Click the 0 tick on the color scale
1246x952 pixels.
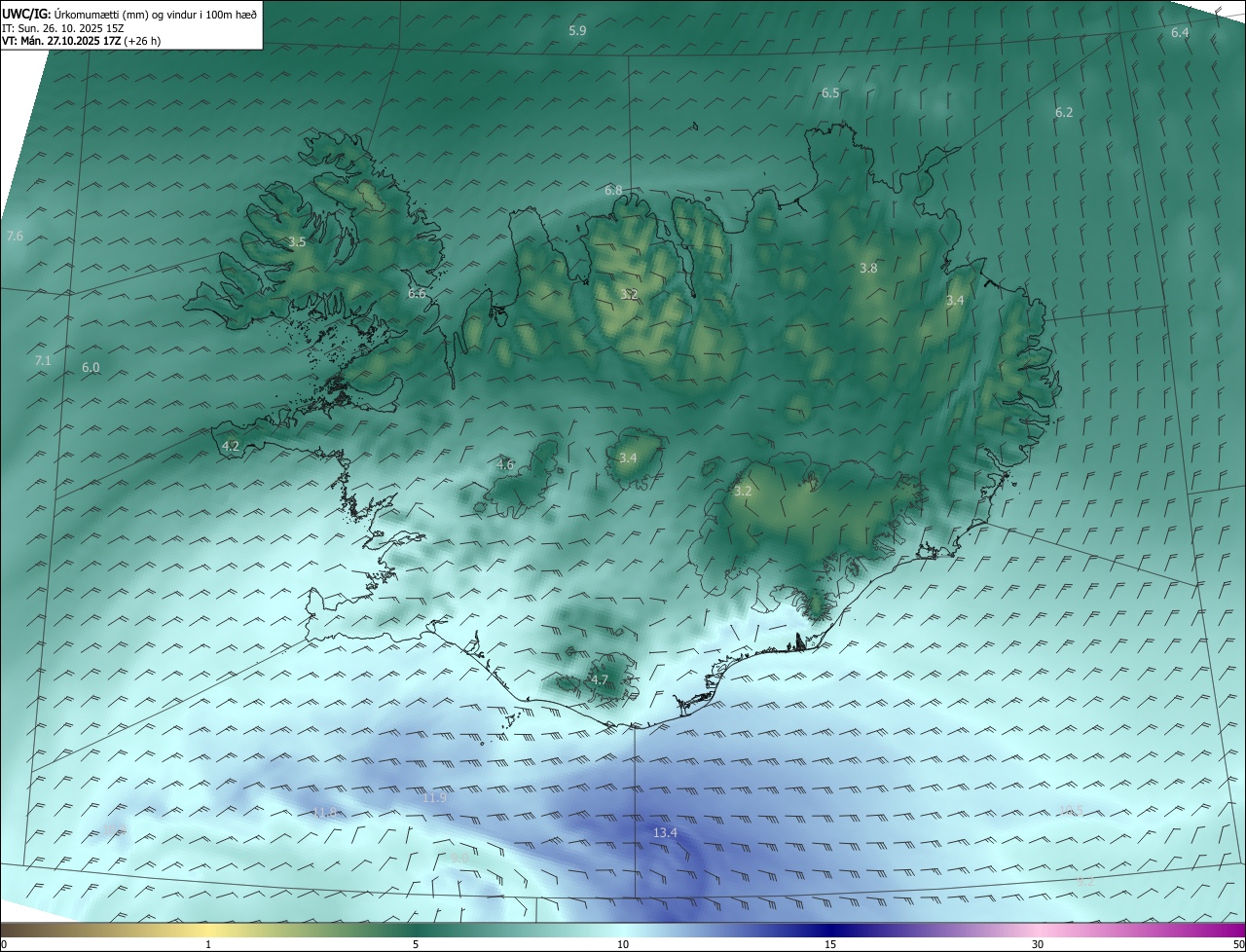pyautogui.click(x=3, y=944)
